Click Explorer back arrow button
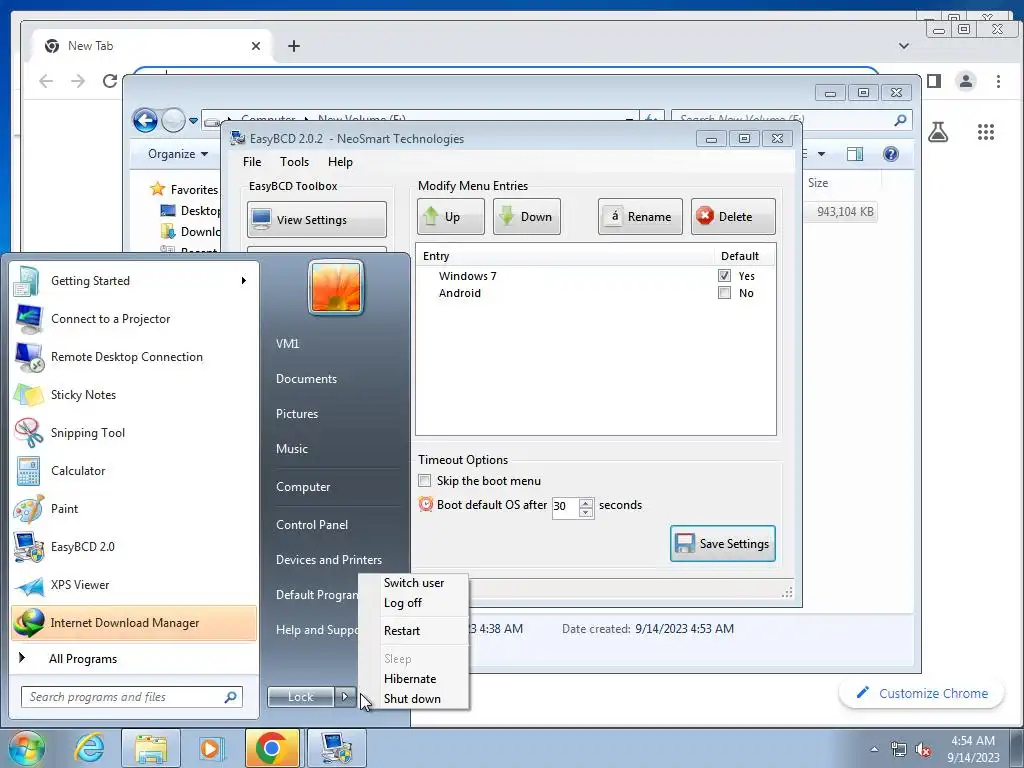Screen dimensions: 1024x768 [x=145, y=120]
